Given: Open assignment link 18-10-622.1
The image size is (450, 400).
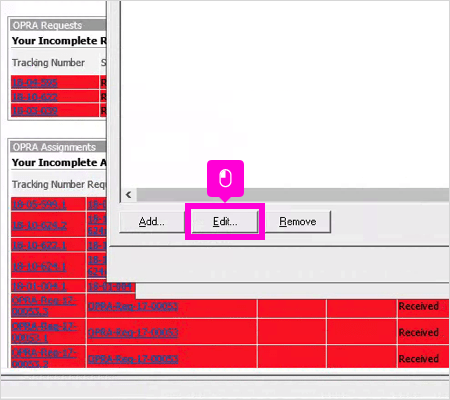Looking at the screenshot, I should [39, 245].
